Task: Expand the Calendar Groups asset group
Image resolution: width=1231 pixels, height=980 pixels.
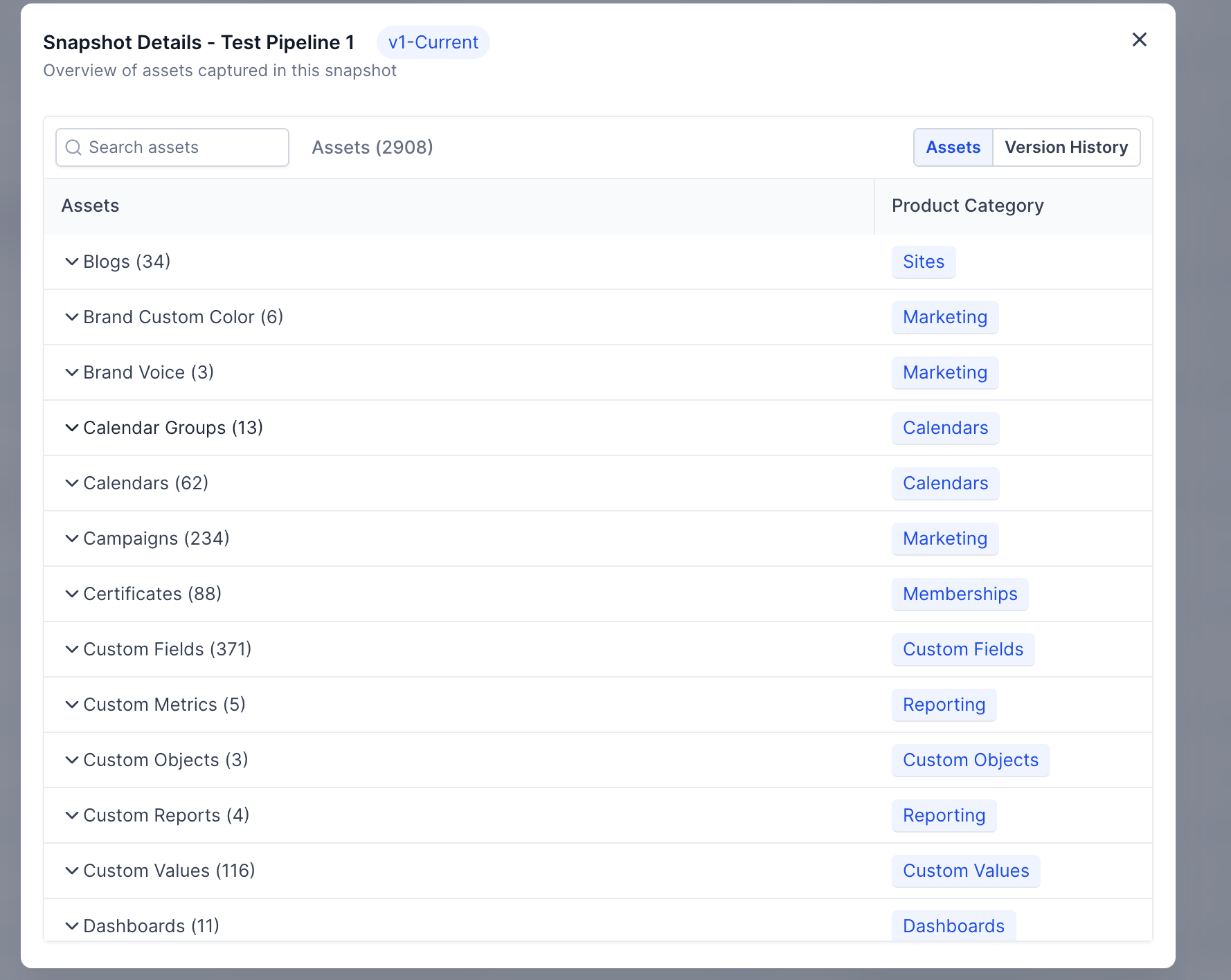Action: [x=72, y=427]
